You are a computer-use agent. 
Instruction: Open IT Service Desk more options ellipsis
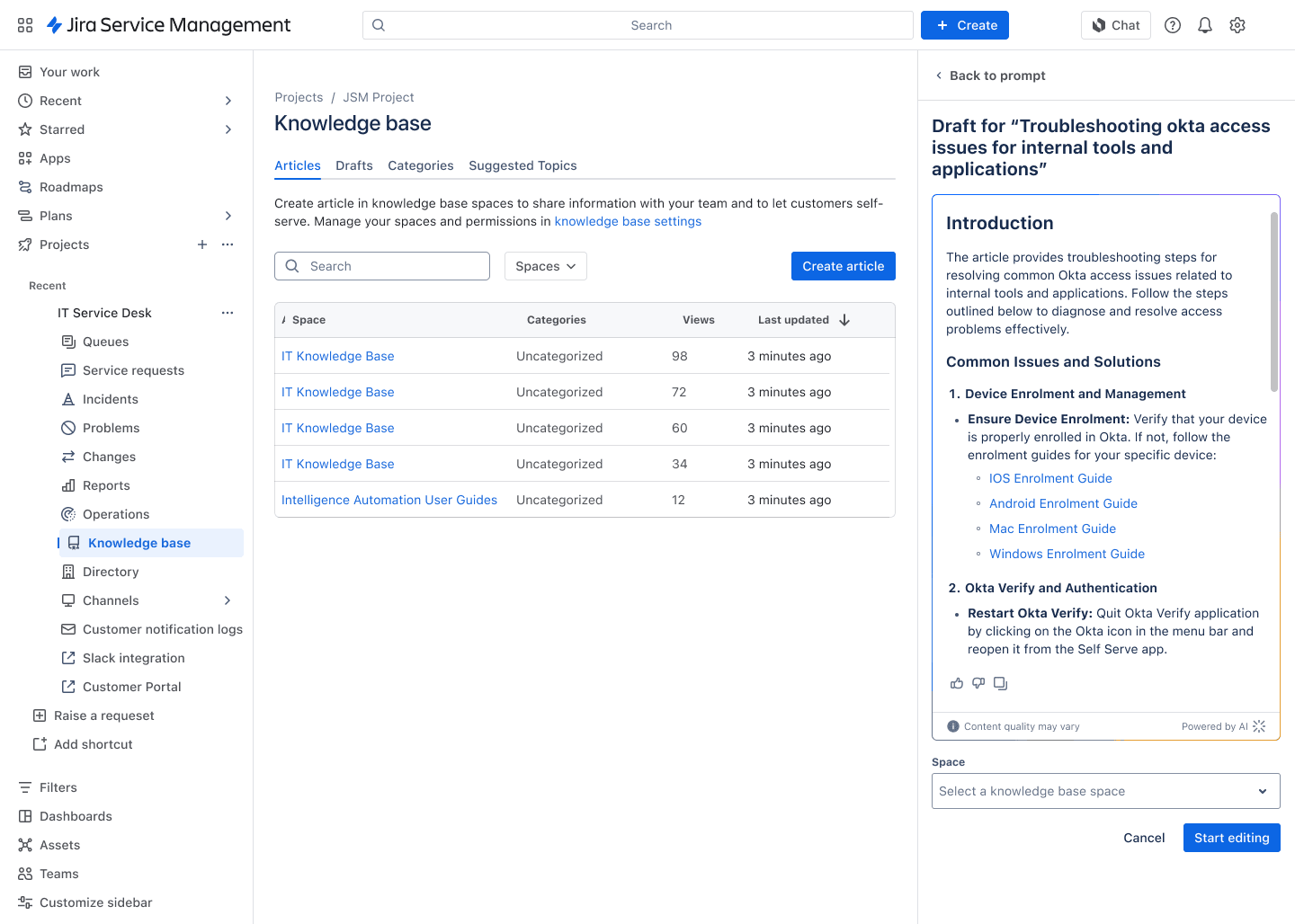pyautogui.click(x=228, y=313)
